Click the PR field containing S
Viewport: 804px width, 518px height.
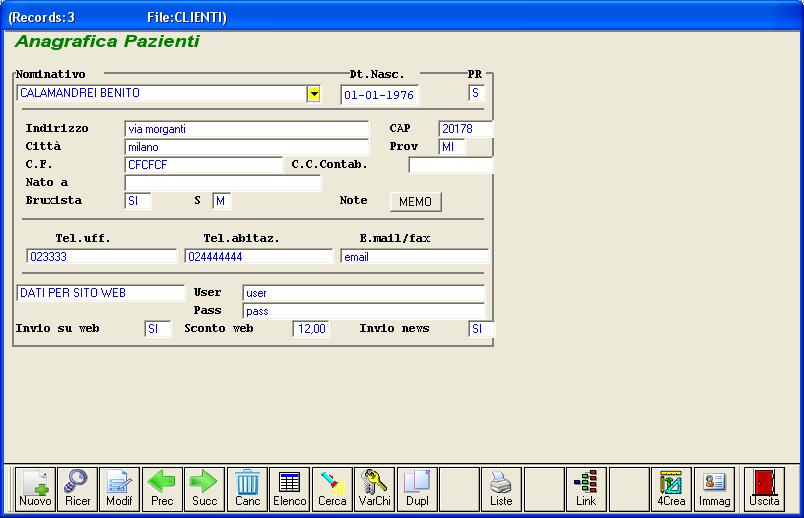click(476, 93)
